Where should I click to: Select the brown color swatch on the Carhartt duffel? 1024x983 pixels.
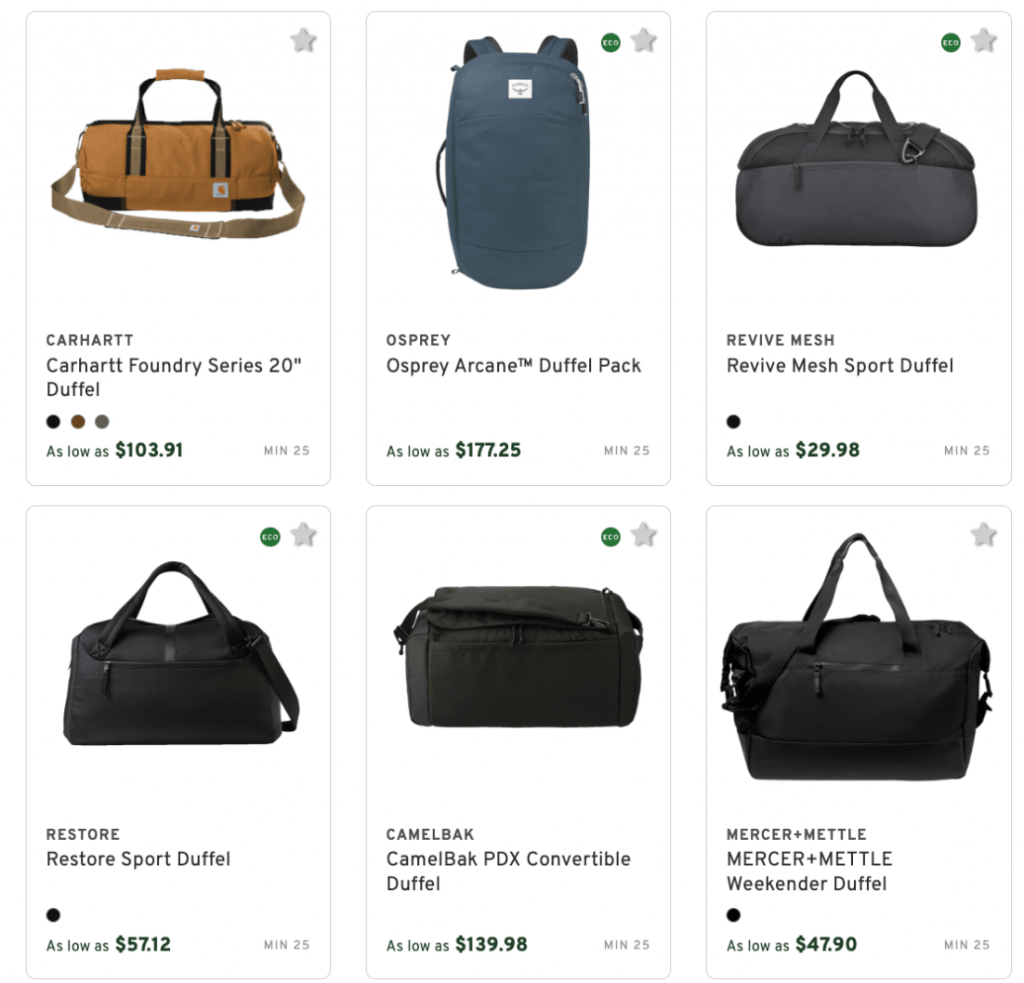[x=77, y=421]
